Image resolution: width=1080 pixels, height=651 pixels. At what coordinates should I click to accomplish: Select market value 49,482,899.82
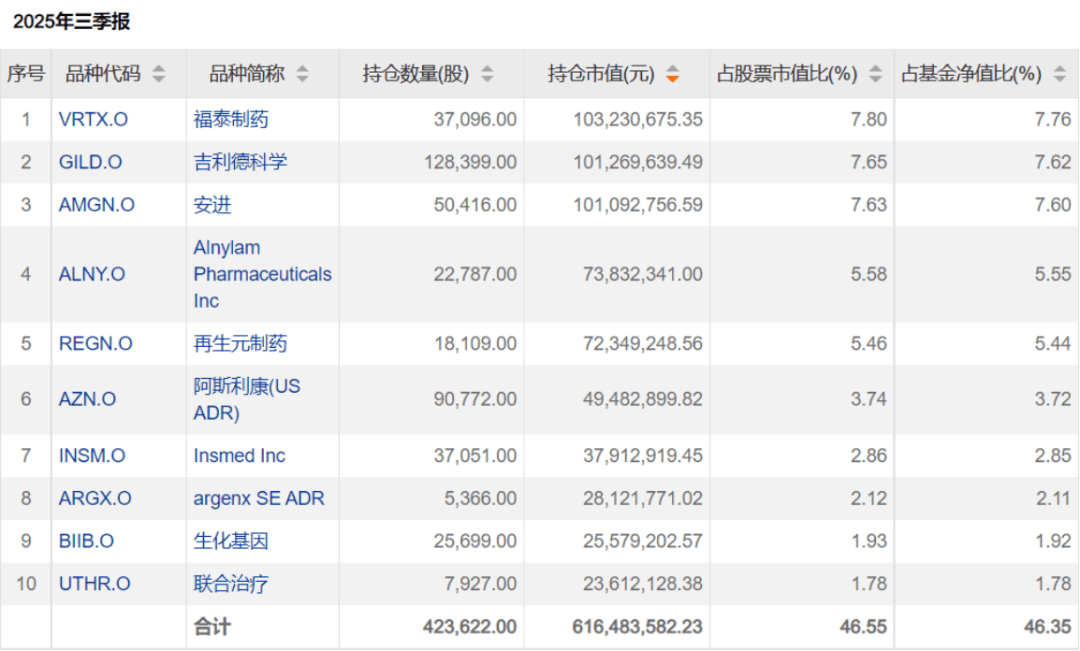click(x=643, y=400)
